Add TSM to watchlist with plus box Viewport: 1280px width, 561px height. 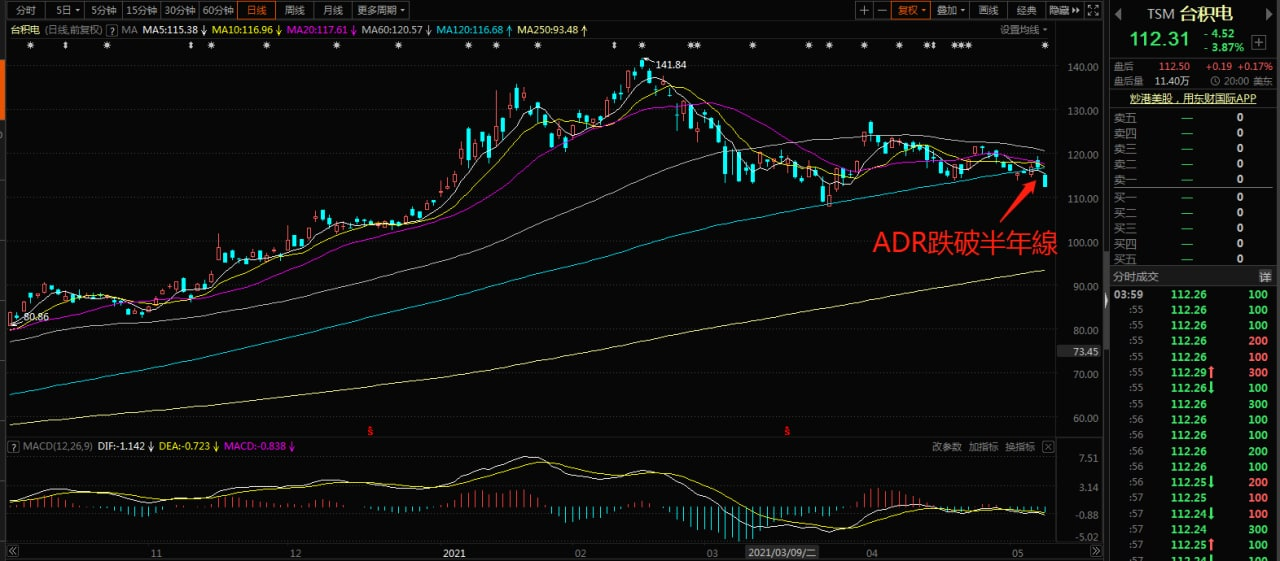pyautogui.click(x=1258, y=44)
